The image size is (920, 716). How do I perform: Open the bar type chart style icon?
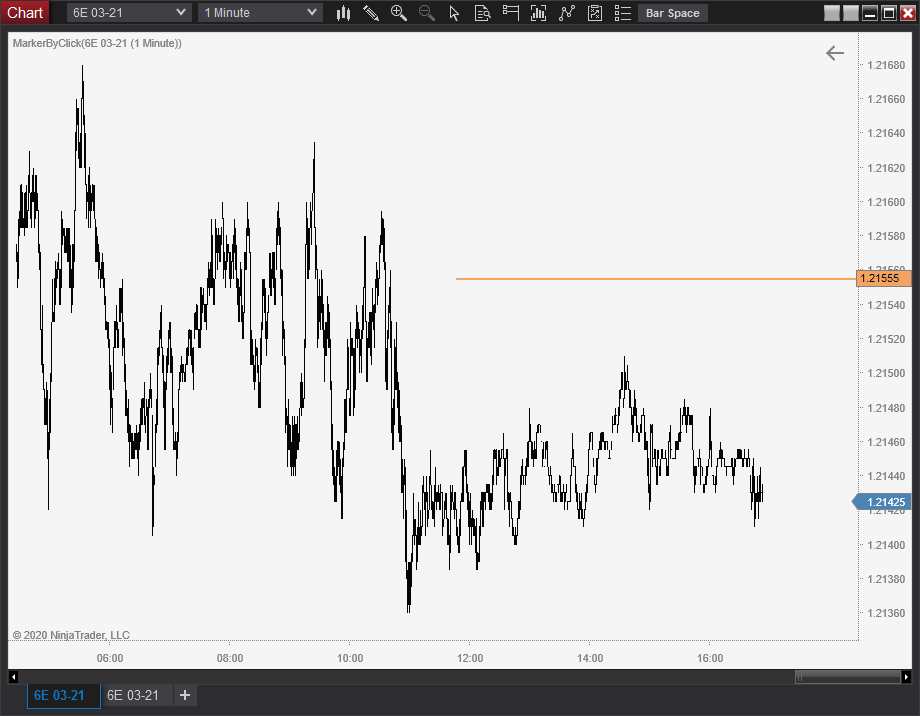tap(343, 13)
